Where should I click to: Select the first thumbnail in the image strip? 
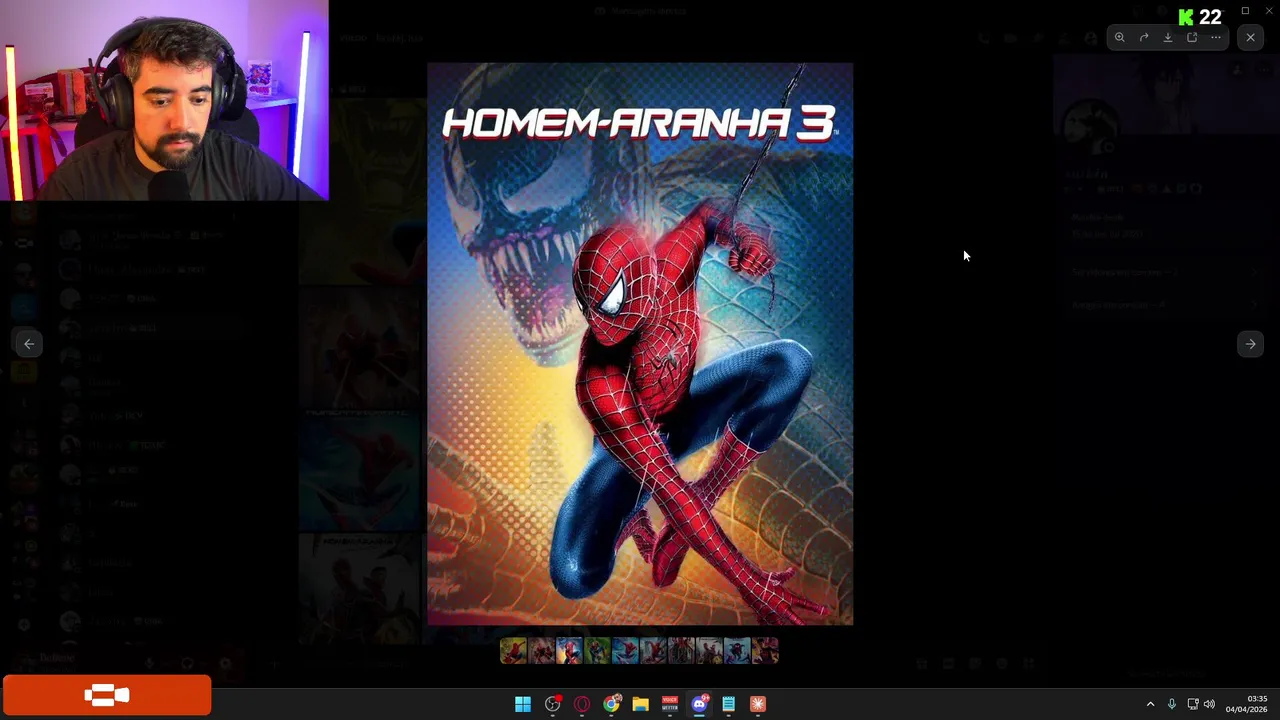coord(513,652)
